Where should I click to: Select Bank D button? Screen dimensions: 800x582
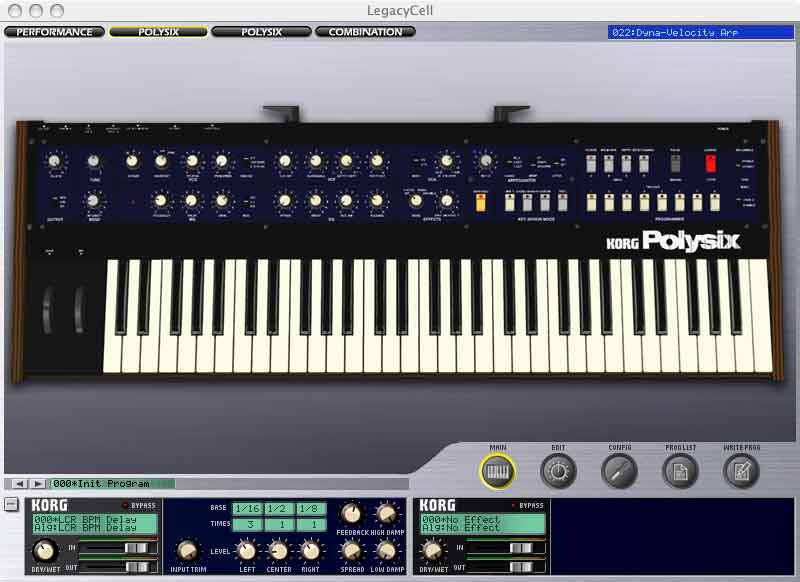[644, 163]
